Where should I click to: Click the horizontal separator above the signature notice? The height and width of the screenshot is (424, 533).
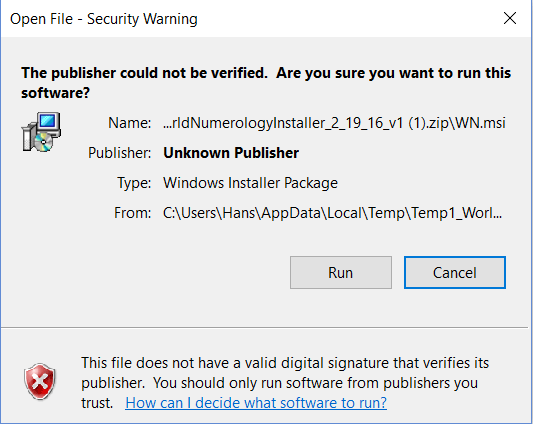pyautogui.click(x=265, y=328)
